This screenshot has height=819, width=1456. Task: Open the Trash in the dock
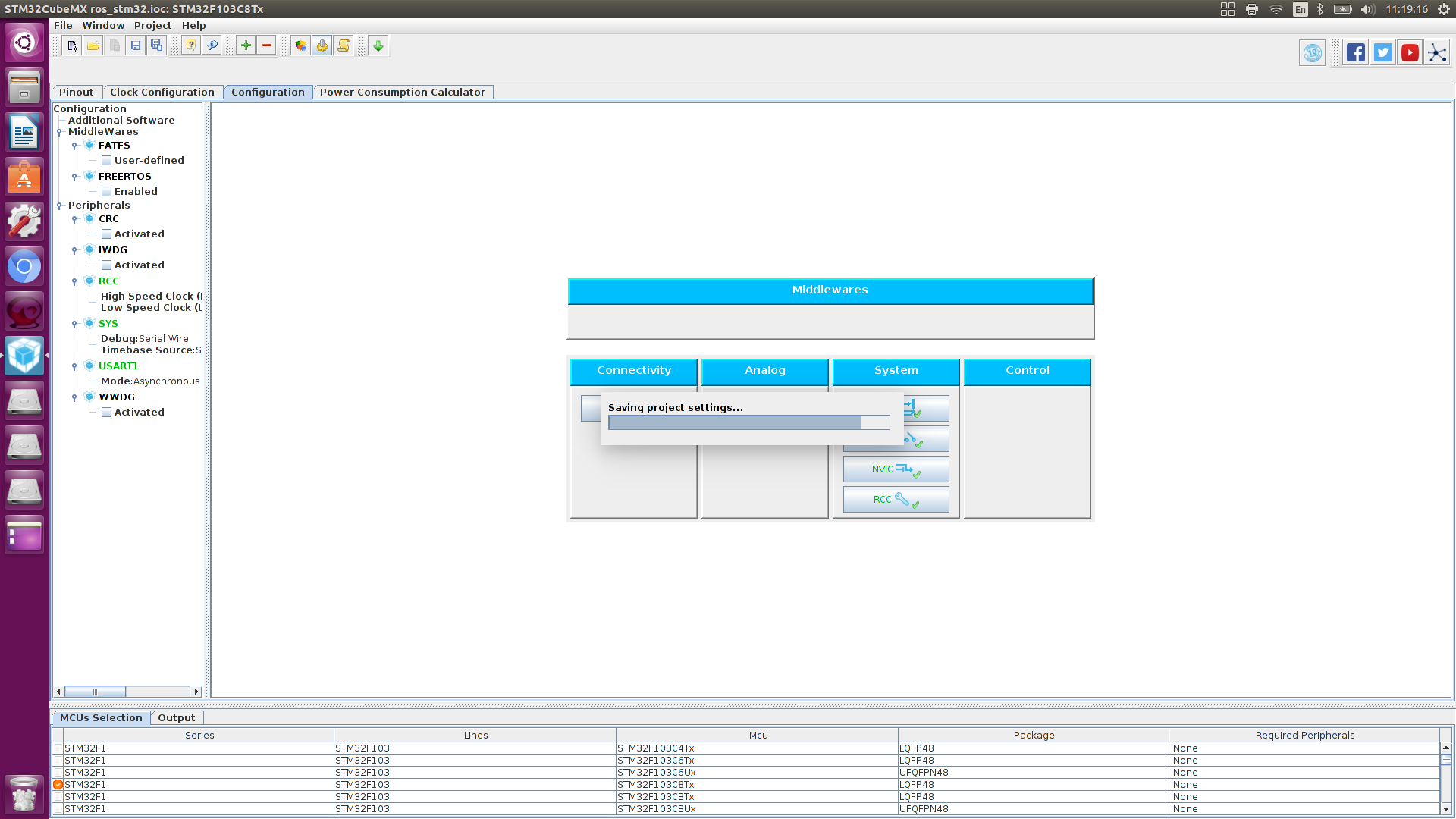tap(24, 795)
